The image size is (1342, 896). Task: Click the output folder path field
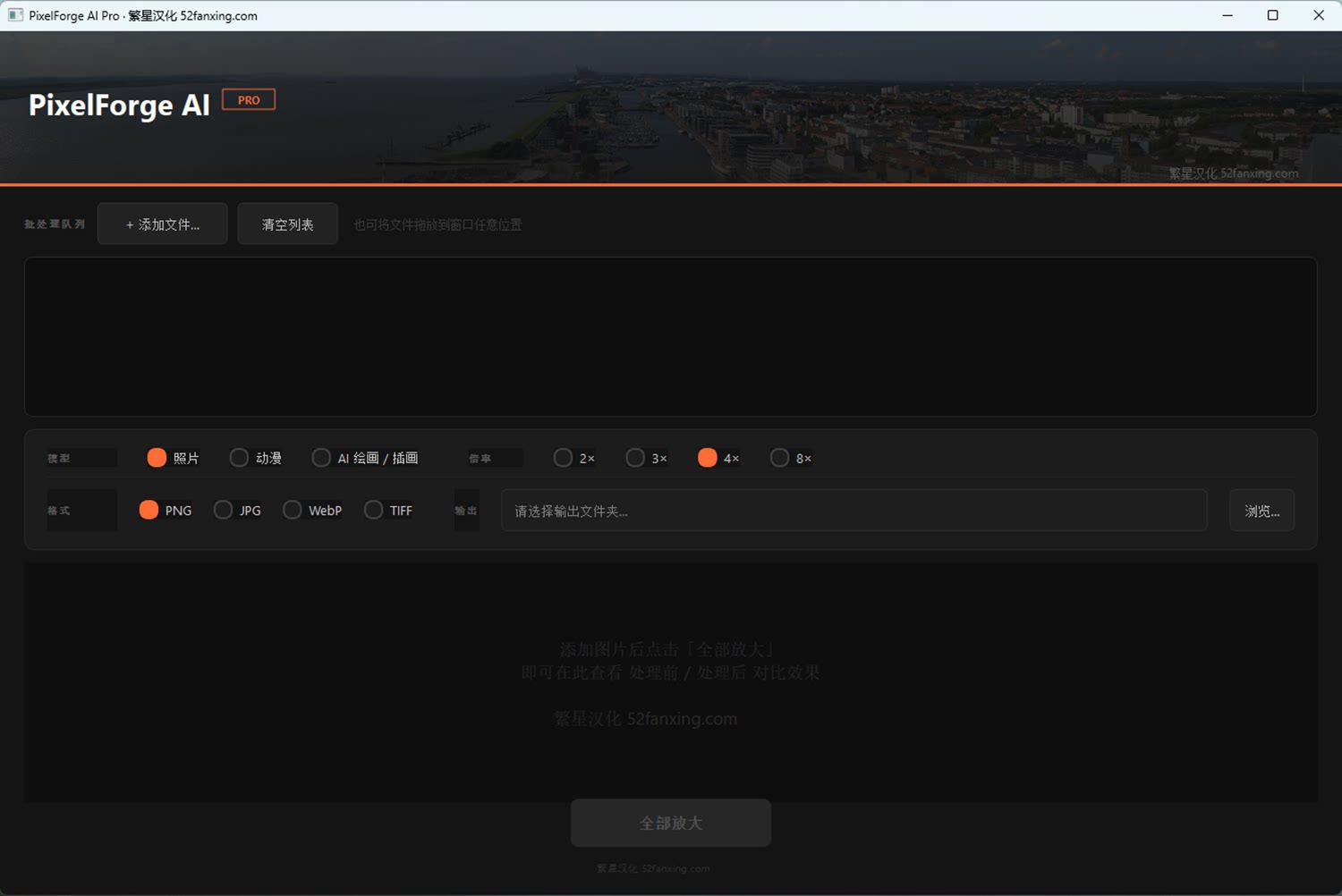pyautogui.click(x=854, y=511)
